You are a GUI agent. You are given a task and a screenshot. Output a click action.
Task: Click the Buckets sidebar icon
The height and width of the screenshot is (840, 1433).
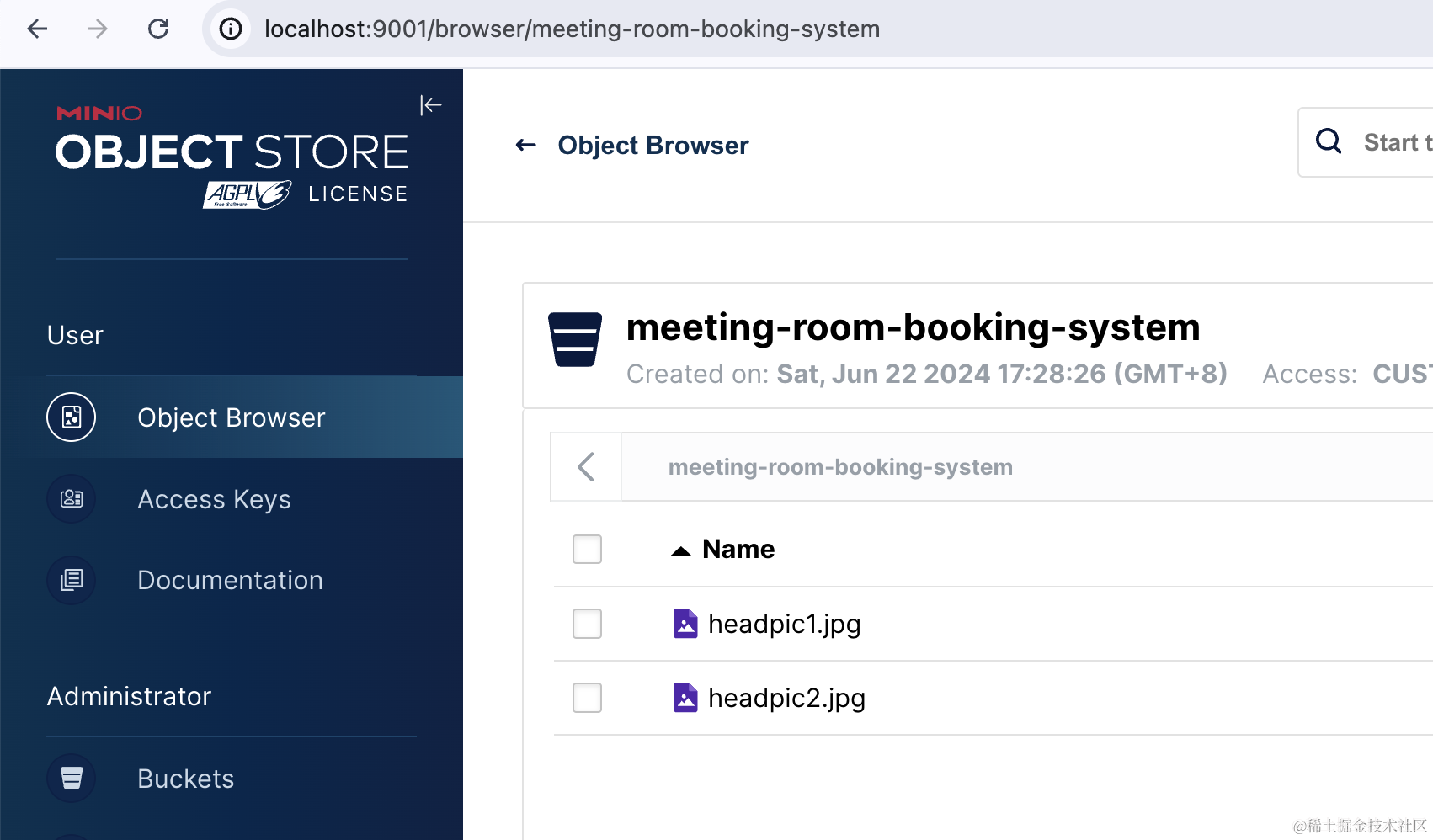pos(72,779)
